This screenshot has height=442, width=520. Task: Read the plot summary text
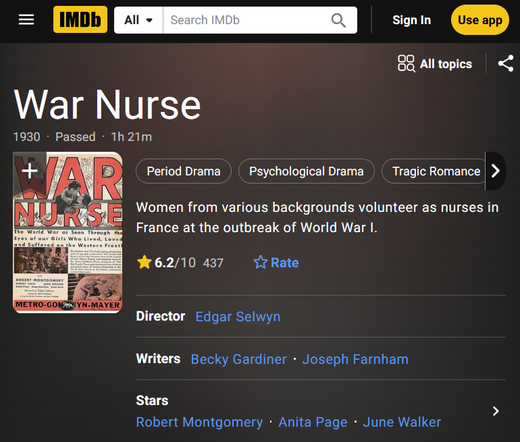[317, 217]
